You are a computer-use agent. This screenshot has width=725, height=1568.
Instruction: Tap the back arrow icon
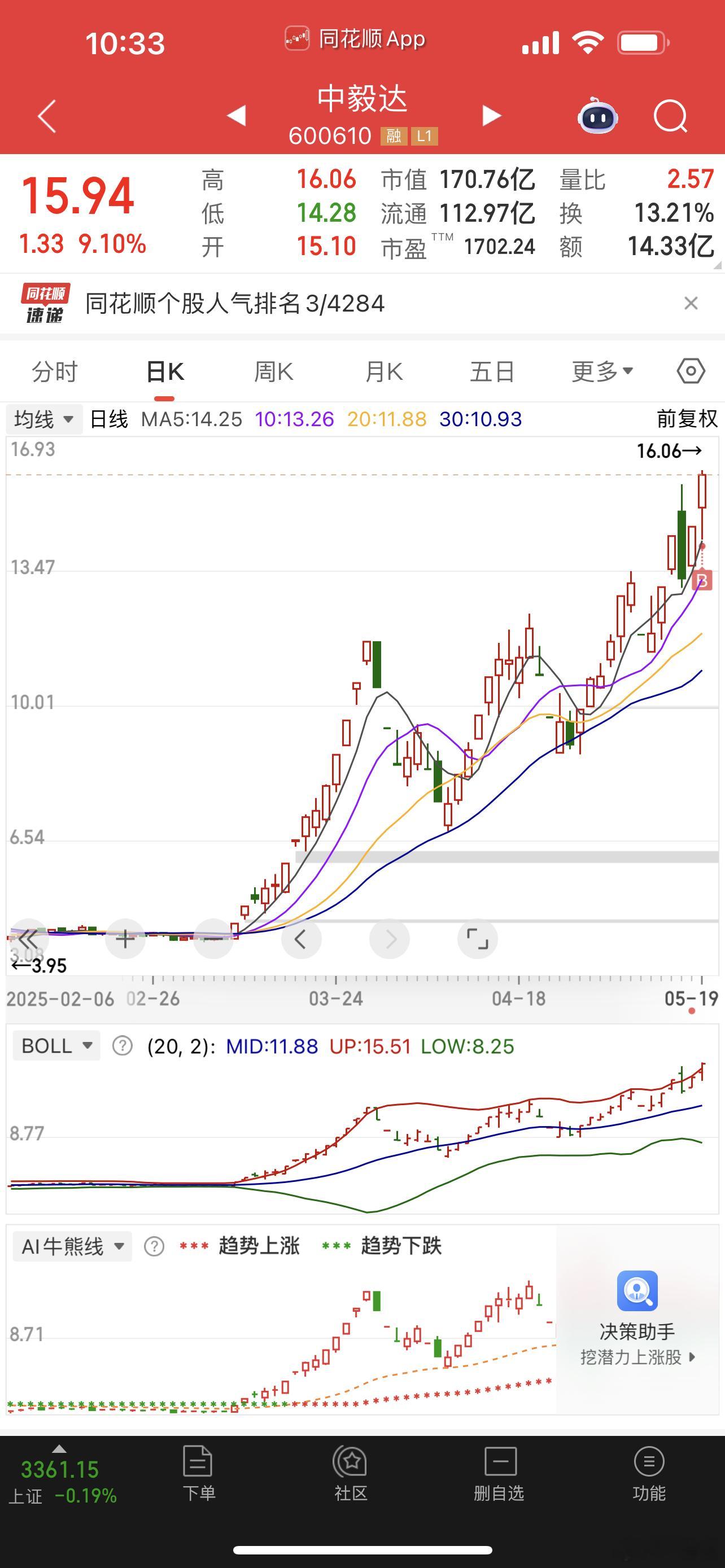[x=47, y=116]
